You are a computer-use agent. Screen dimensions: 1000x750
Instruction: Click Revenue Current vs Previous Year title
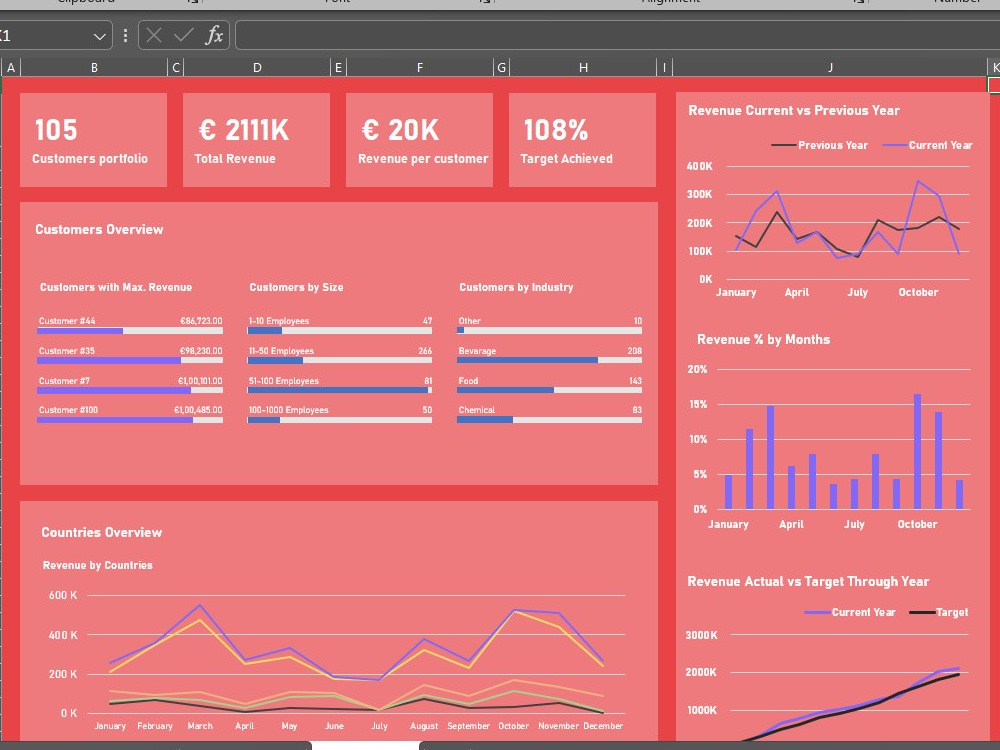click(x=794, y=110)
